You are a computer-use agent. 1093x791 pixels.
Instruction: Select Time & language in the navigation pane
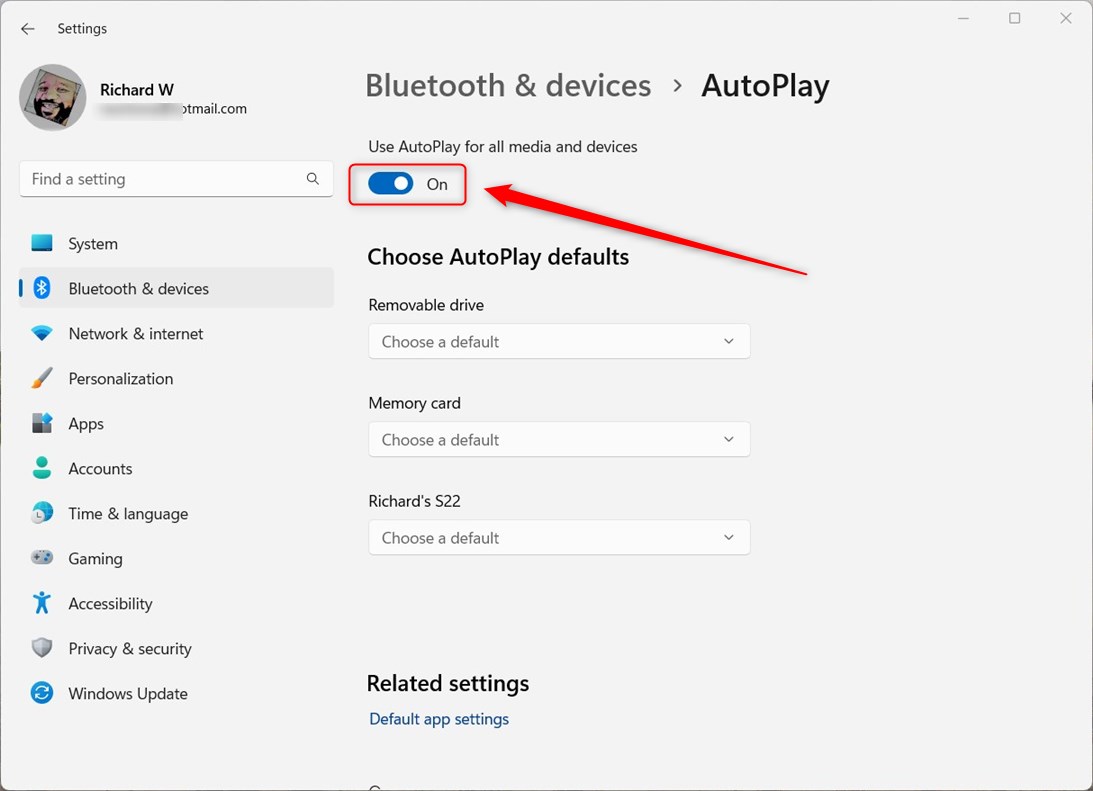[x=127, y=513]
